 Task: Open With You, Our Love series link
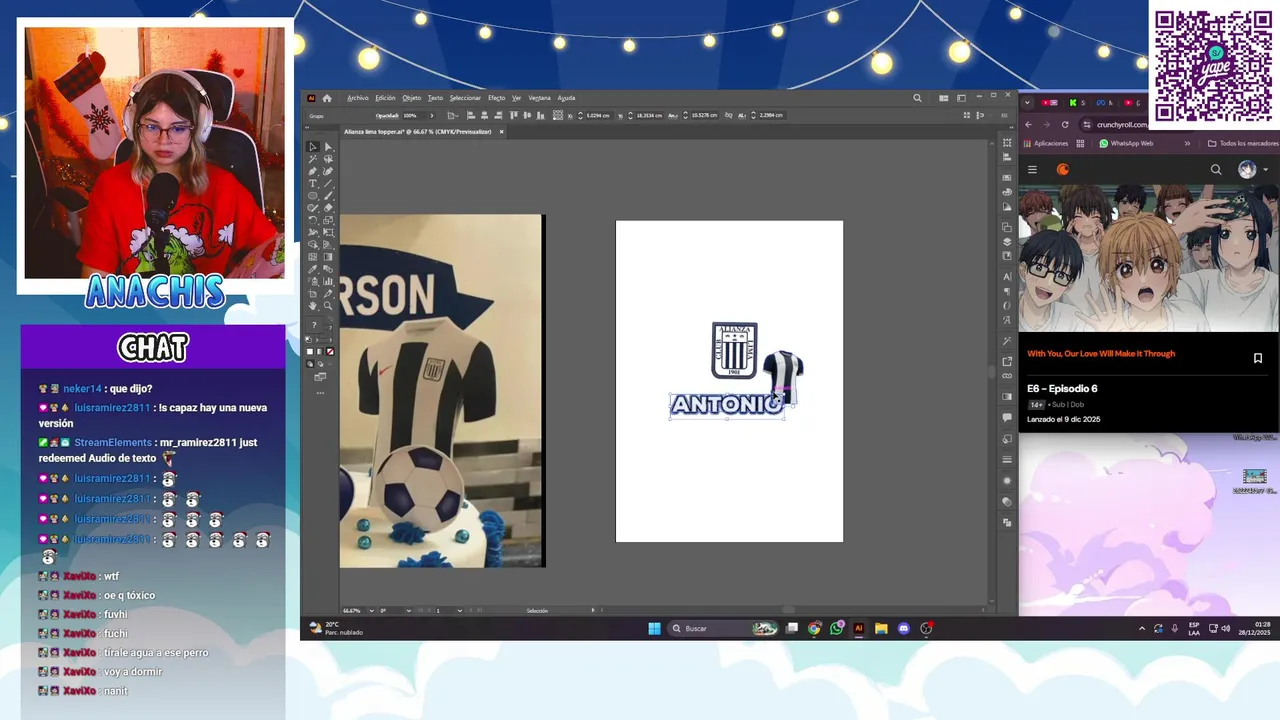[x=1101, y=353]
